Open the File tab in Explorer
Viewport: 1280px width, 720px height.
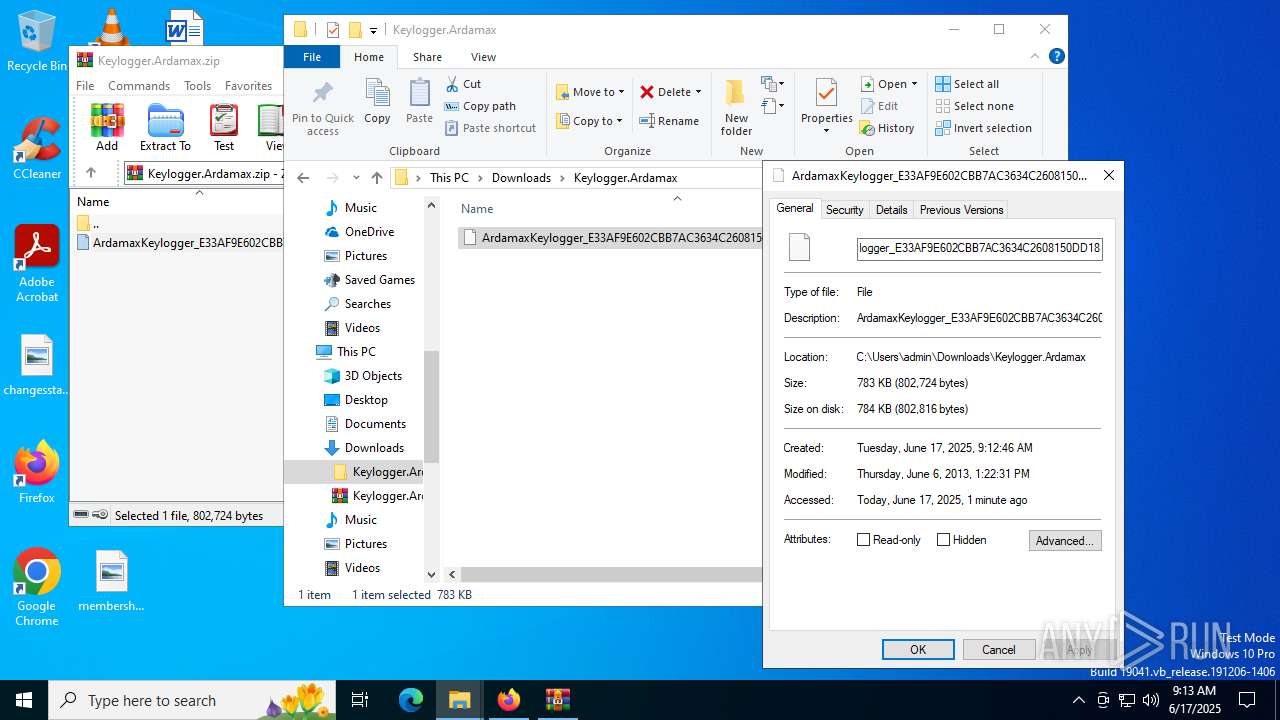click(312, 57)
